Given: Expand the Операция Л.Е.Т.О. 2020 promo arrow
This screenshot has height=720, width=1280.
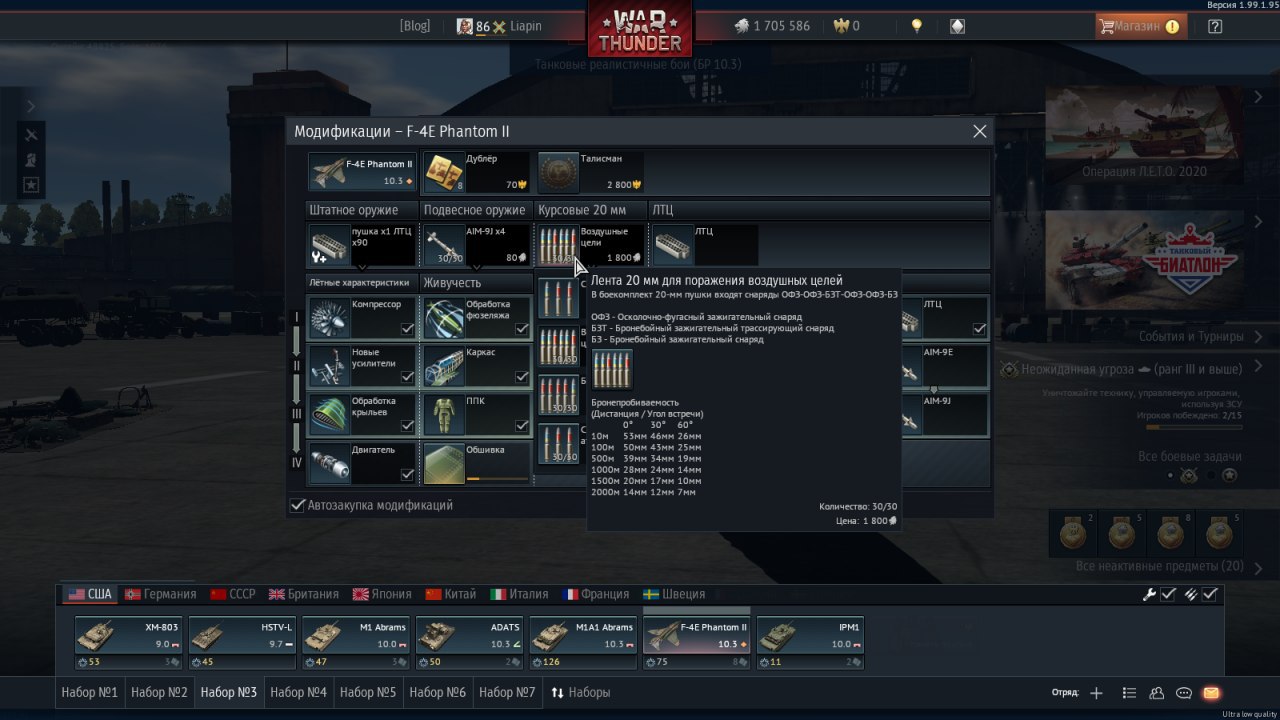Looking at the screenshot, I should (1258, 97).
